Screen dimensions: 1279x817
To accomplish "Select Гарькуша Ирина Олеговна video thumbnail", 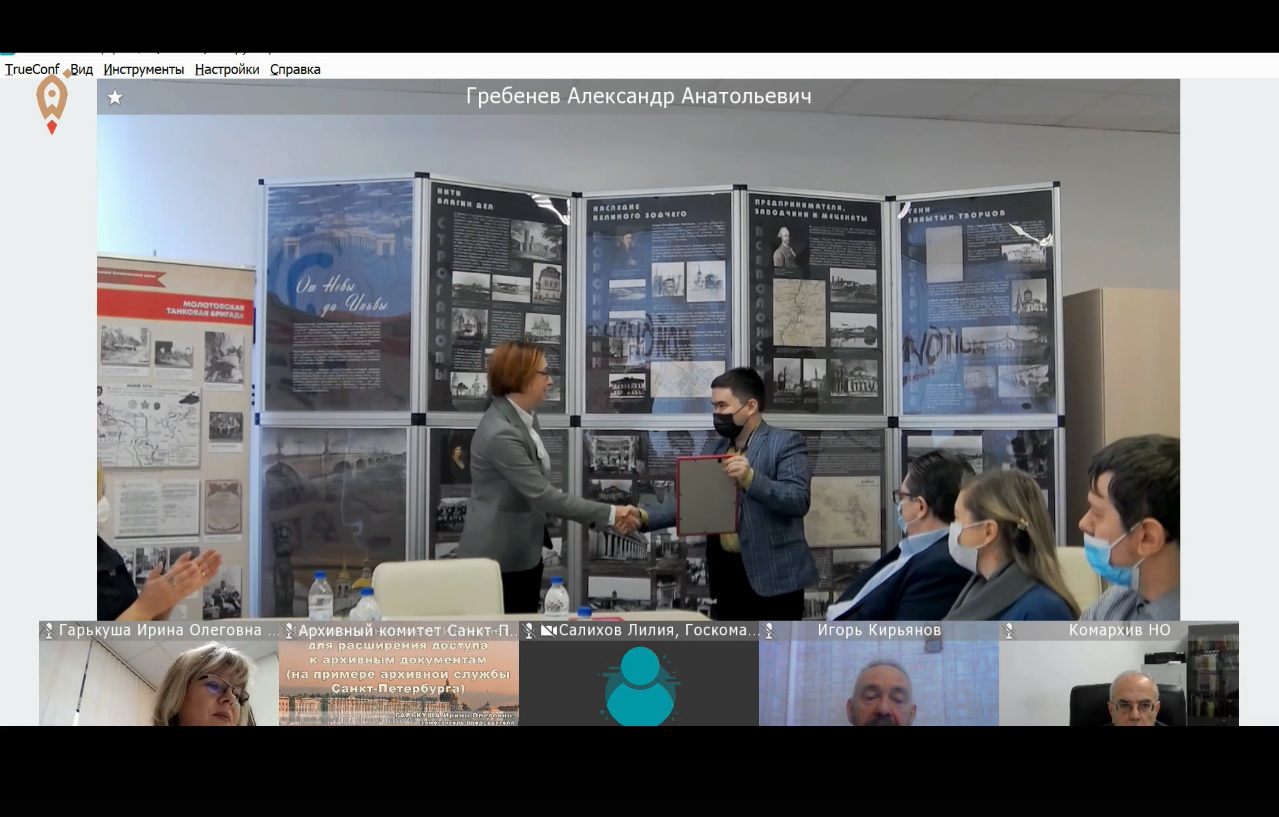I will [159, 683].
